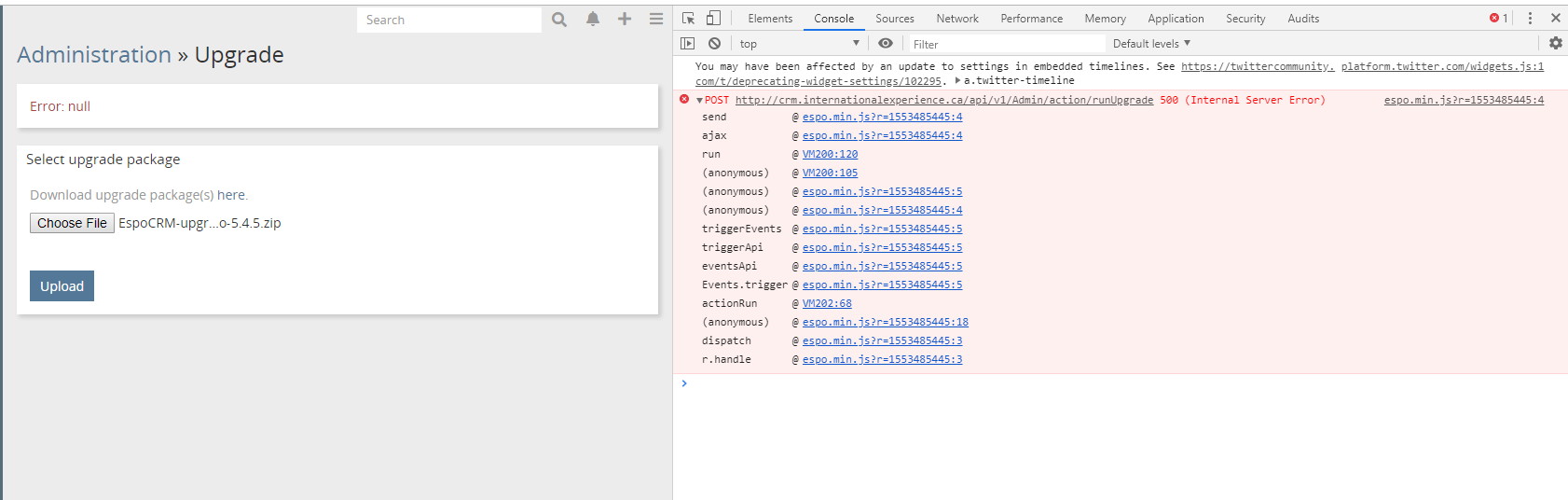This screenshot has width=1568, height=500.
Task: Open espo.min.js link beside Events.trigger
Action: [882, 285]
